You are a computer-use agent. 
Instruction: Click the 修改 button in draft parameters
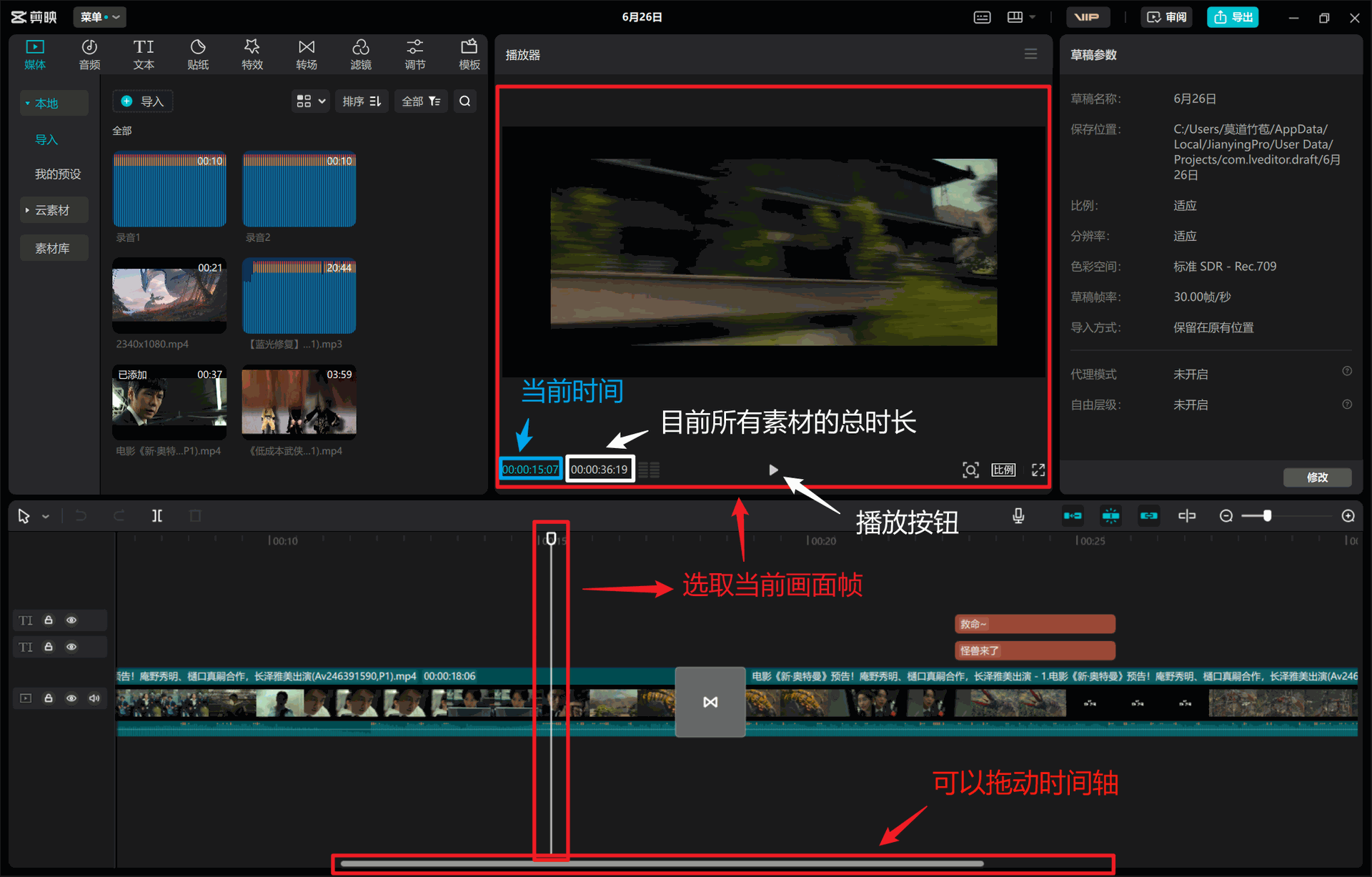[x=1317, y=477]
